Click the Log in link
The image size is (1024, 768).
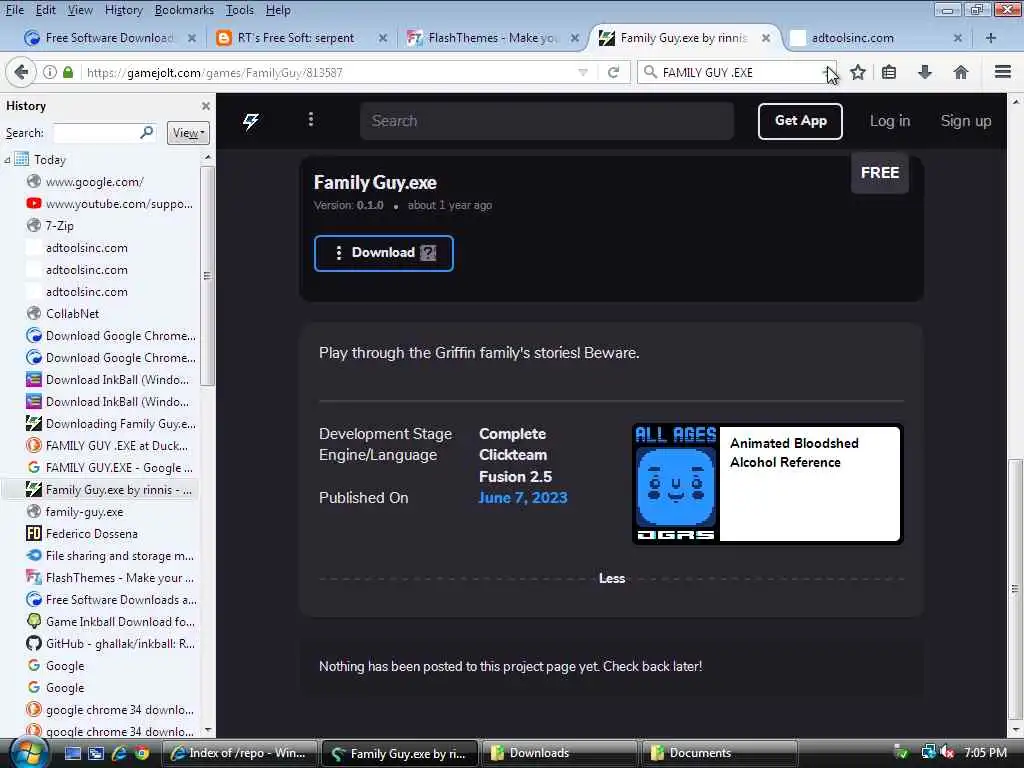point(889,121)
